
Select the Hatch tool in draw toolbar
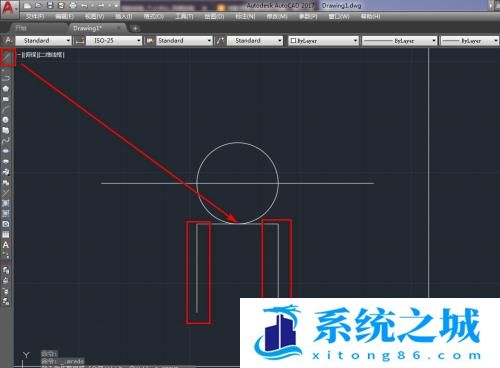coord(6,203)
